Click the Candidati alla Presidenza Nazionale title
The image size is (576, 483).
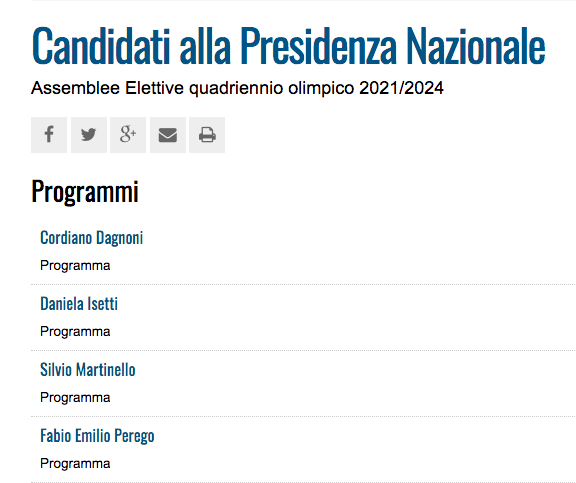point(288,46)
